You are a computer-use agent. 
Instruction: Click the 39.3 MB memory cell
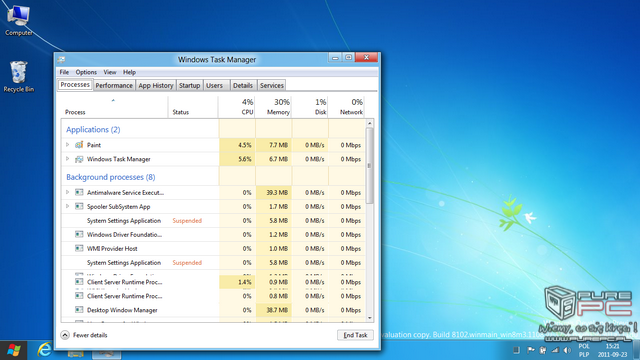(x=273, y=192)
